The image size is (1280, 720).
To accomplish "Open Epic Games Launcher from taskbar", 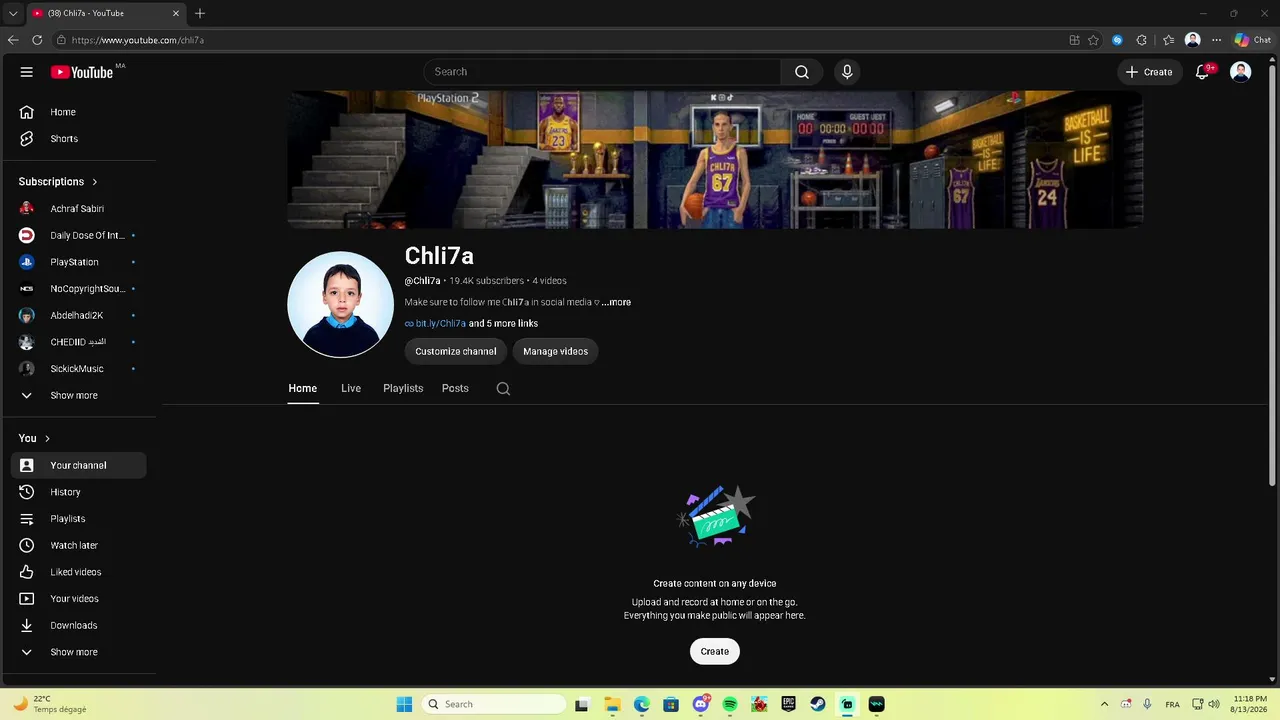I will point(789,704).
